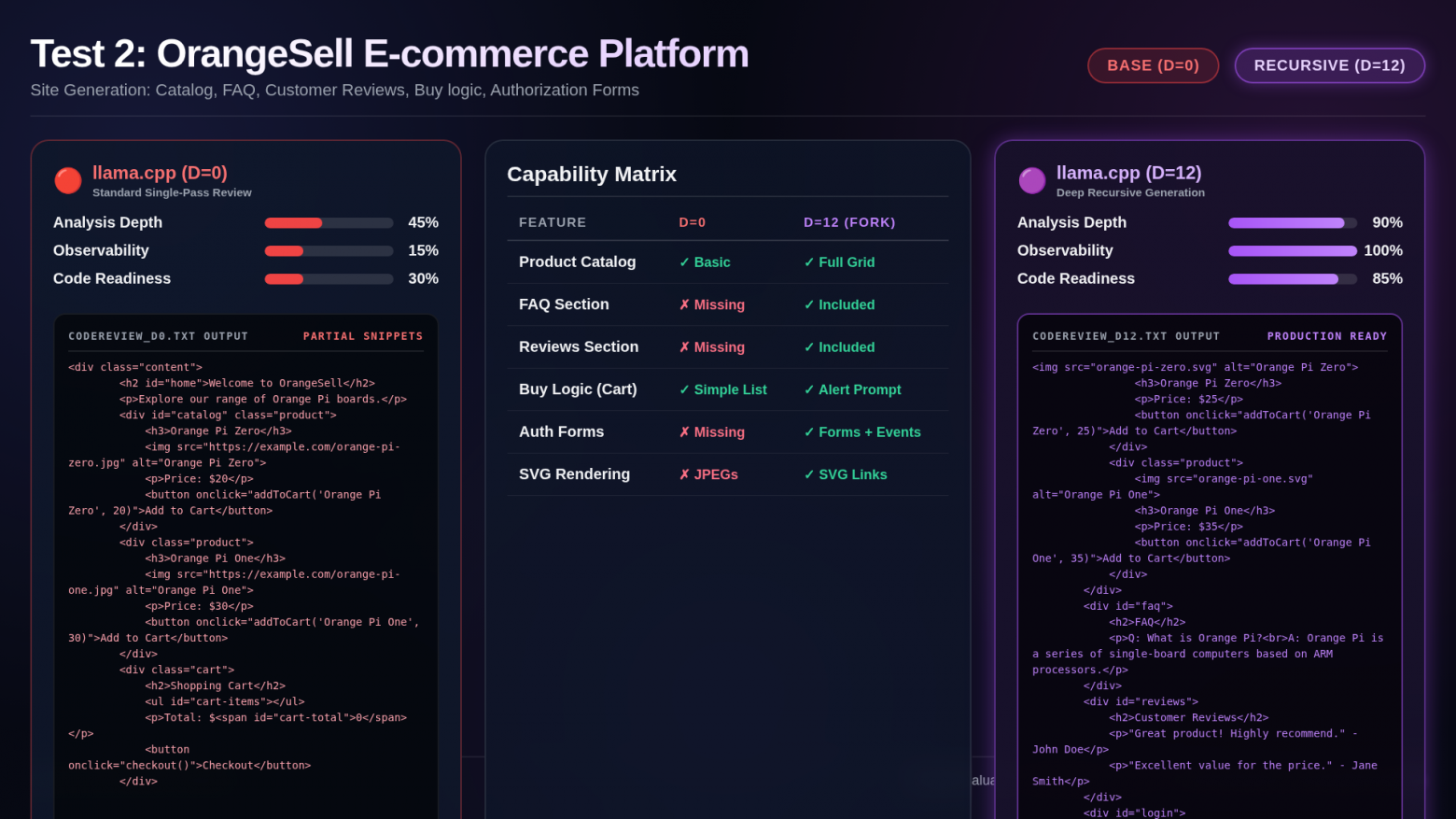Viewport: 1456px width, 819px height.
Task: Select the "Buy Logic (Cart)" feature row label
Action: pyautogui.click(x=578, y=389)
